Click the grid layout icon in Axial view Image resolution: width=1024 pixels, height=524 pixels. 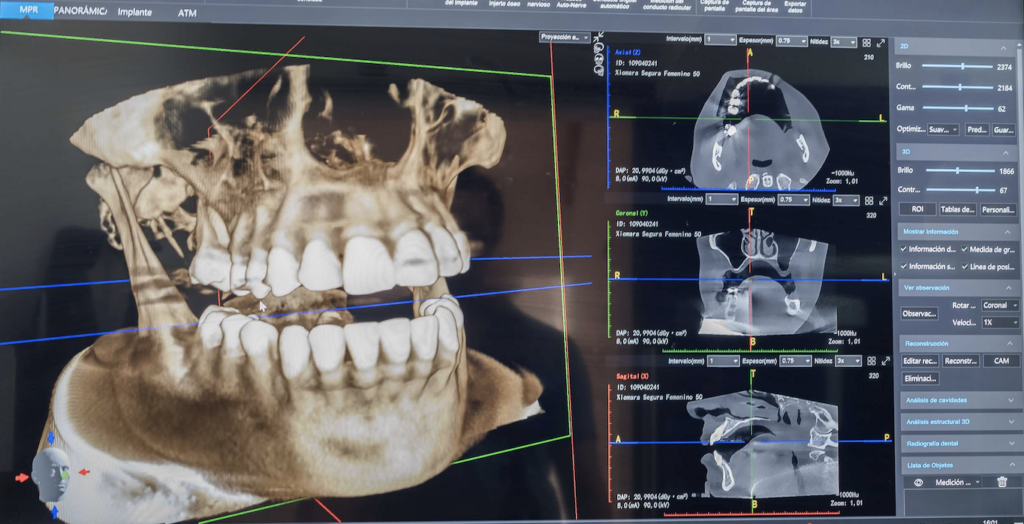pyautogui.click(x=866, y=42)
